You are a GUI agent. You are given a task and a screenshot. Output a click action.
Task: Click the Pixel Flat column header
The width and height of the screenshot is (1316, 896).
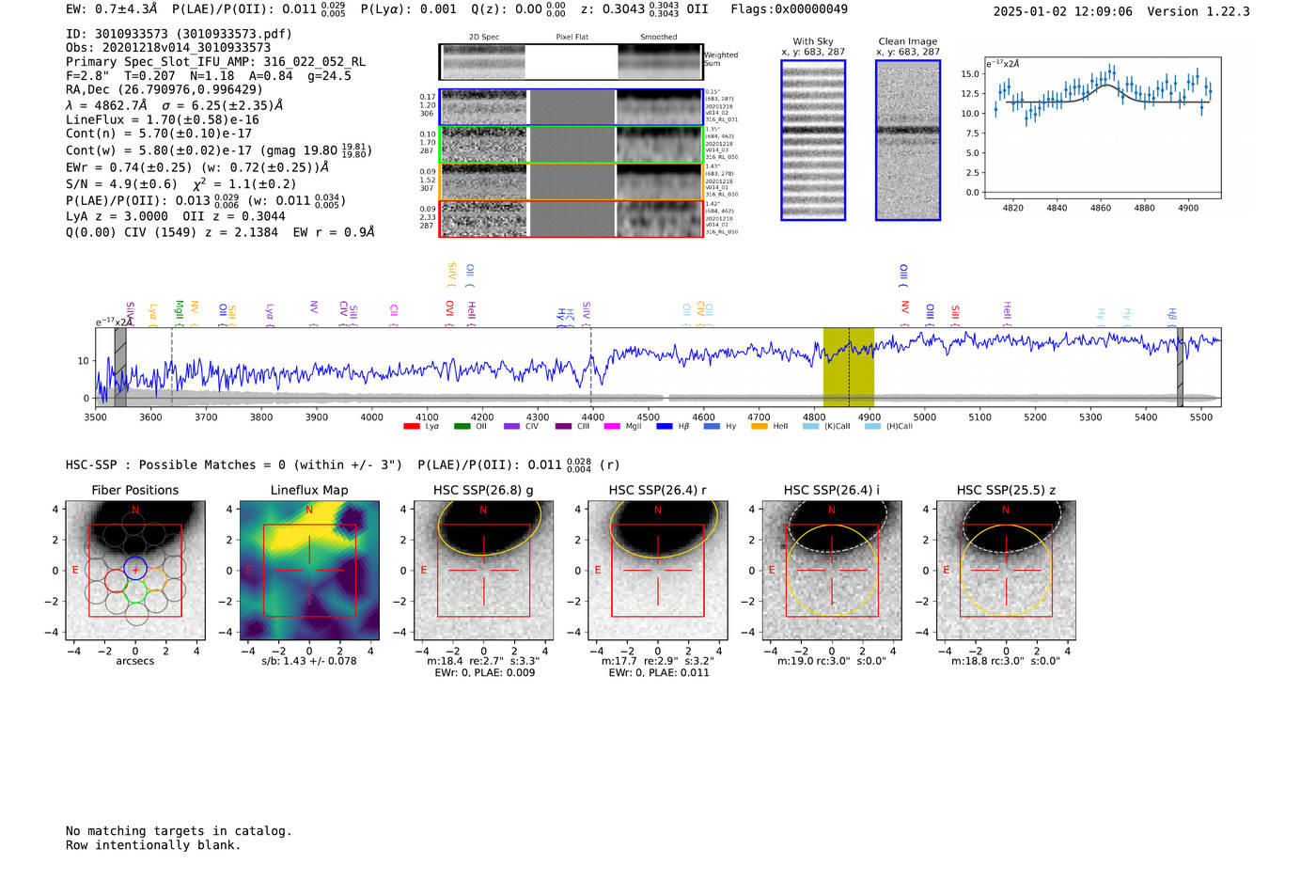(572, 38)
